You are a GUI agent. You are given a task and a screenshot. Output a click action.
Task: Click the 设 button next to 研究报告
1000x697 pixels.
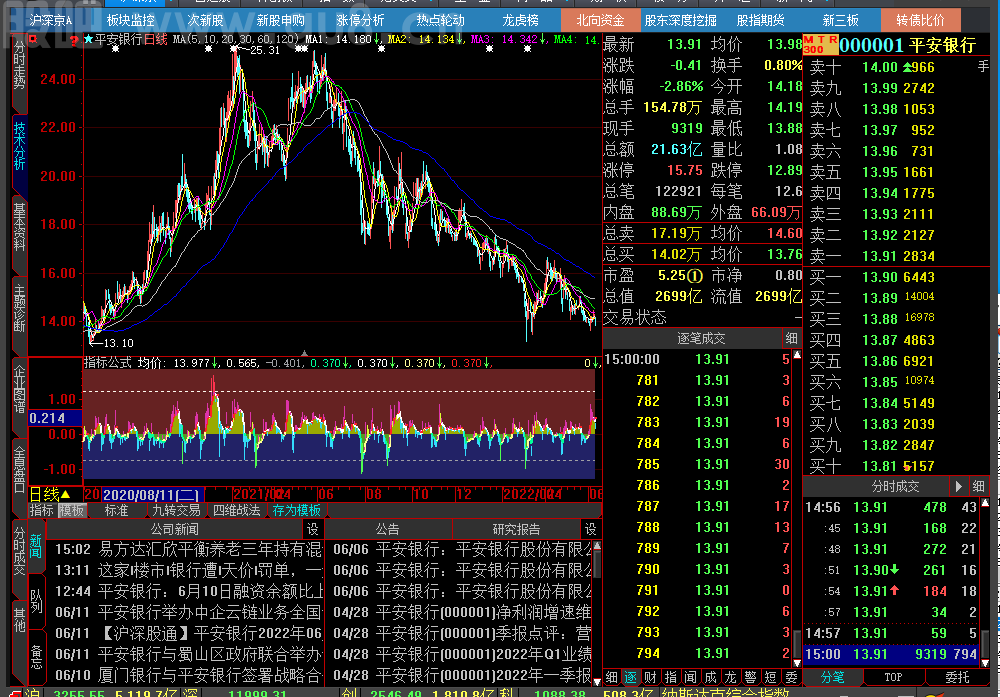(591, 529)
